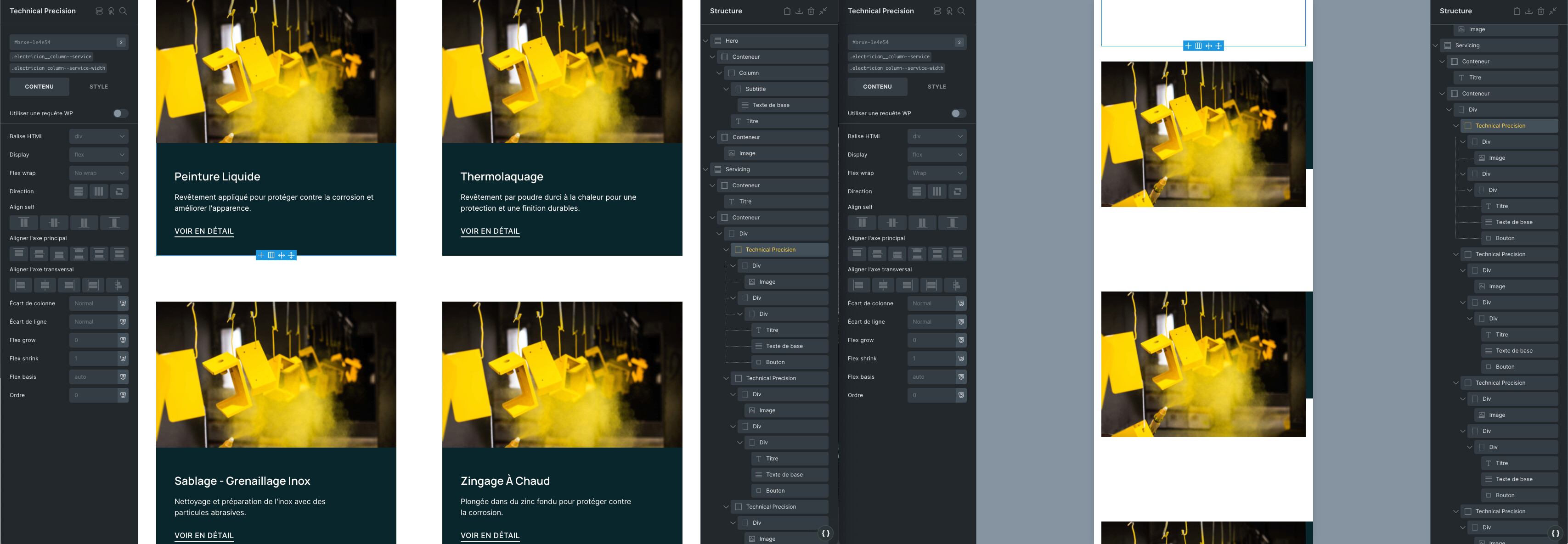Choose last main axis alignment in left panel

point(119,254)
